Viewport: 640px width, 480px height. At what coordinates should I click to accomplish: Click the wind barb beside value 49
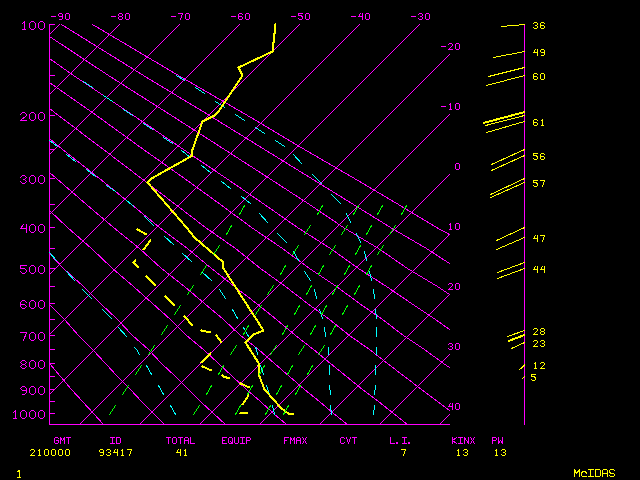508,54
